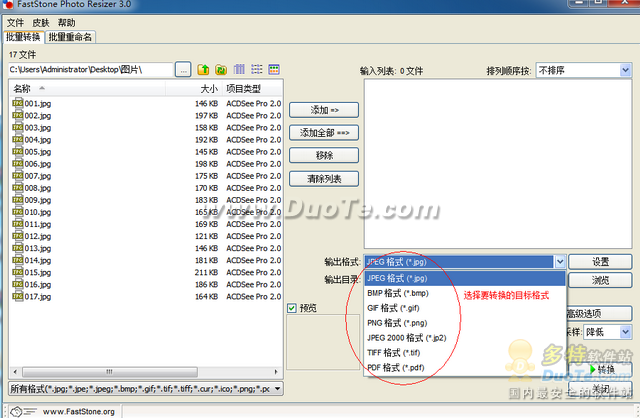The height and width of the screenshot is (418, 640).
Task: Toggle the 预览 preview checkbox
Action: 291,308
